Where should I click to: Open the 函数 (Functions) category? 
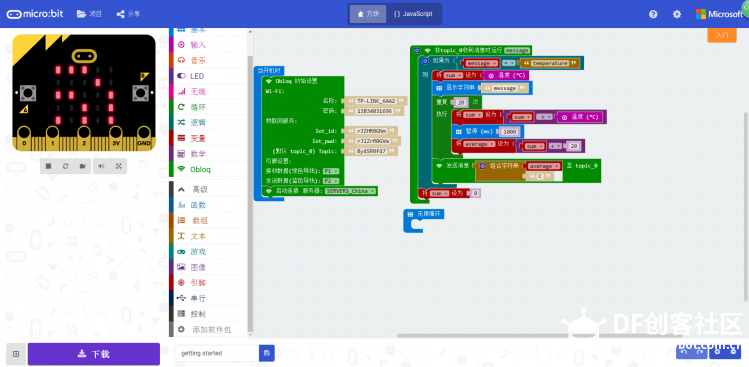(208, 205)
